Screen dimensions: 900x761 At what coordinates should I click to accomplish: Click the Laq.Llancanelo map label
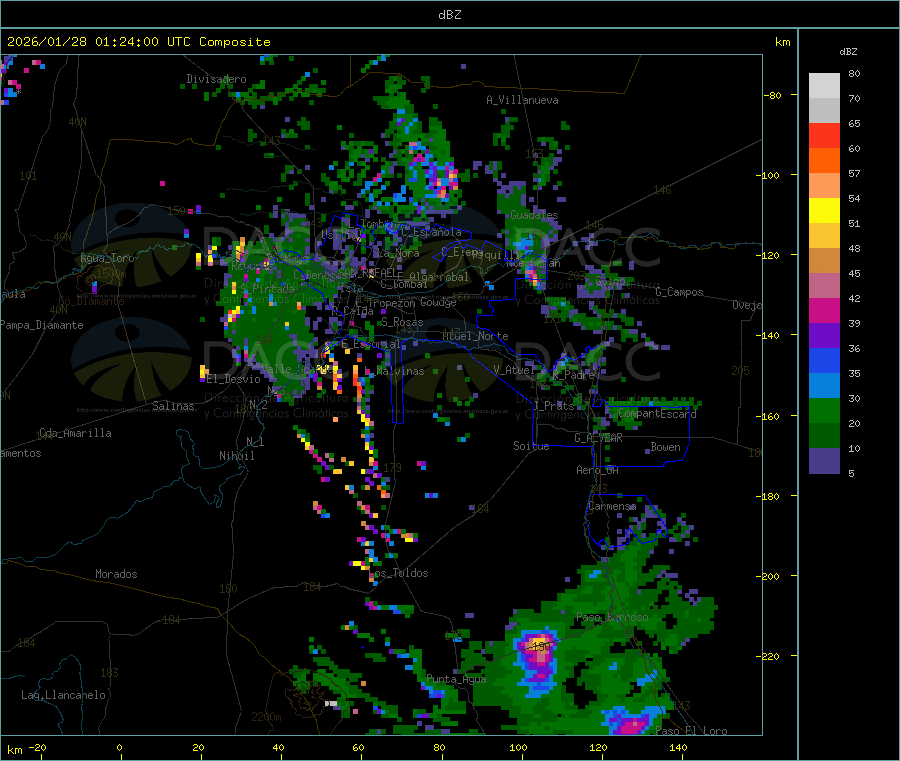(63, 695)
